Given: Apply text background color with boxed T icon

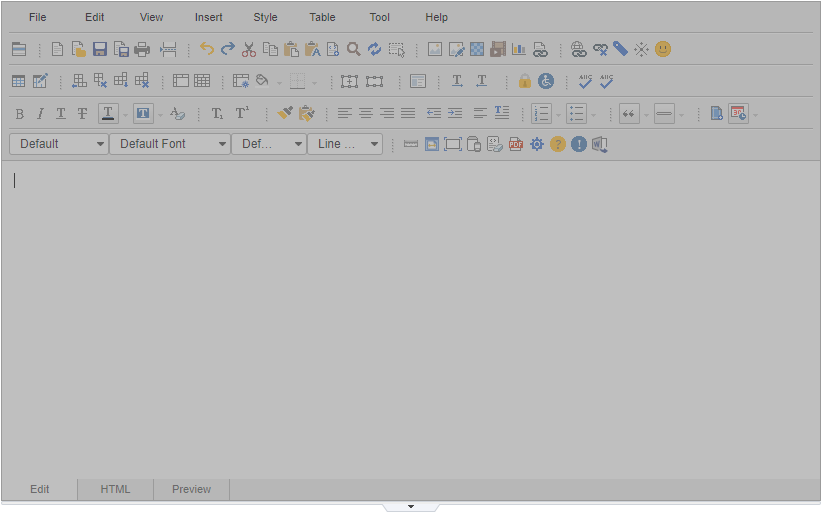Looking at the screenshot, I should [x=143, y=114].
